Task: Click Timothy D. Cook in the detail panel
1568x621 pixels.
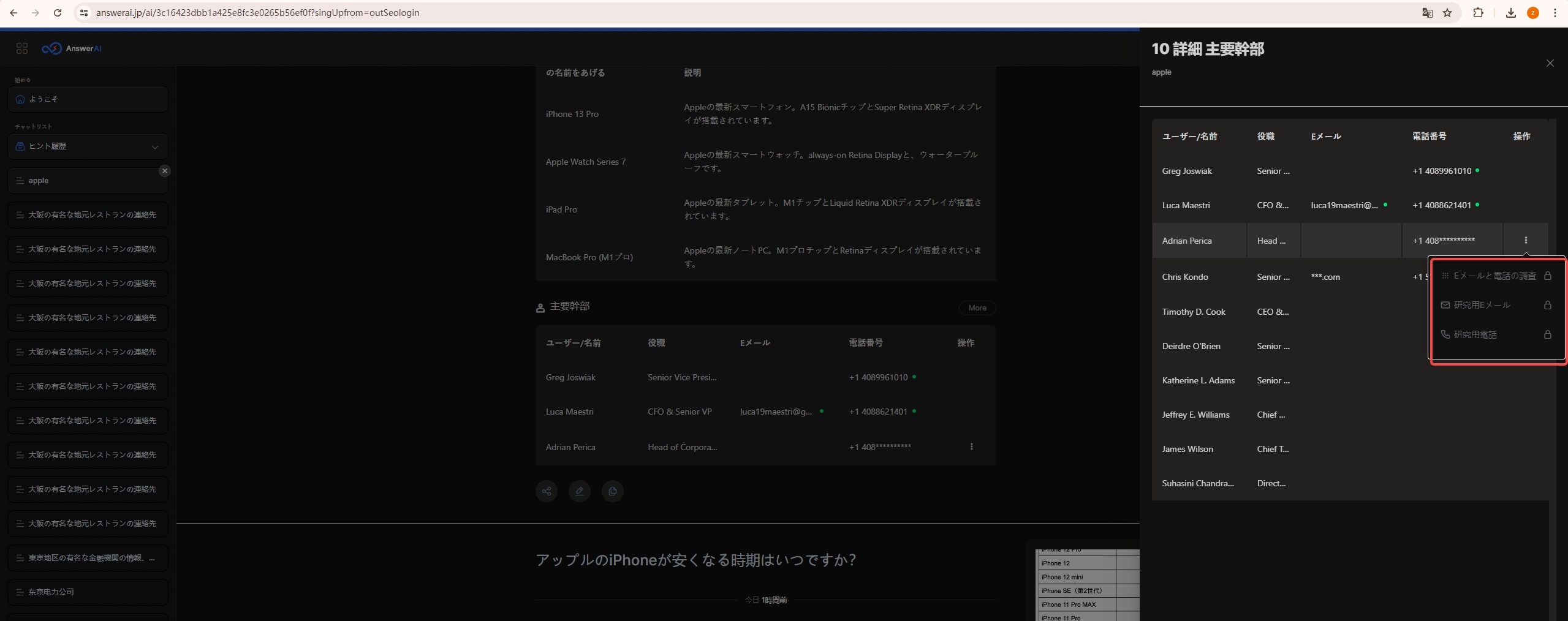Action: [x=1193, y=312]
